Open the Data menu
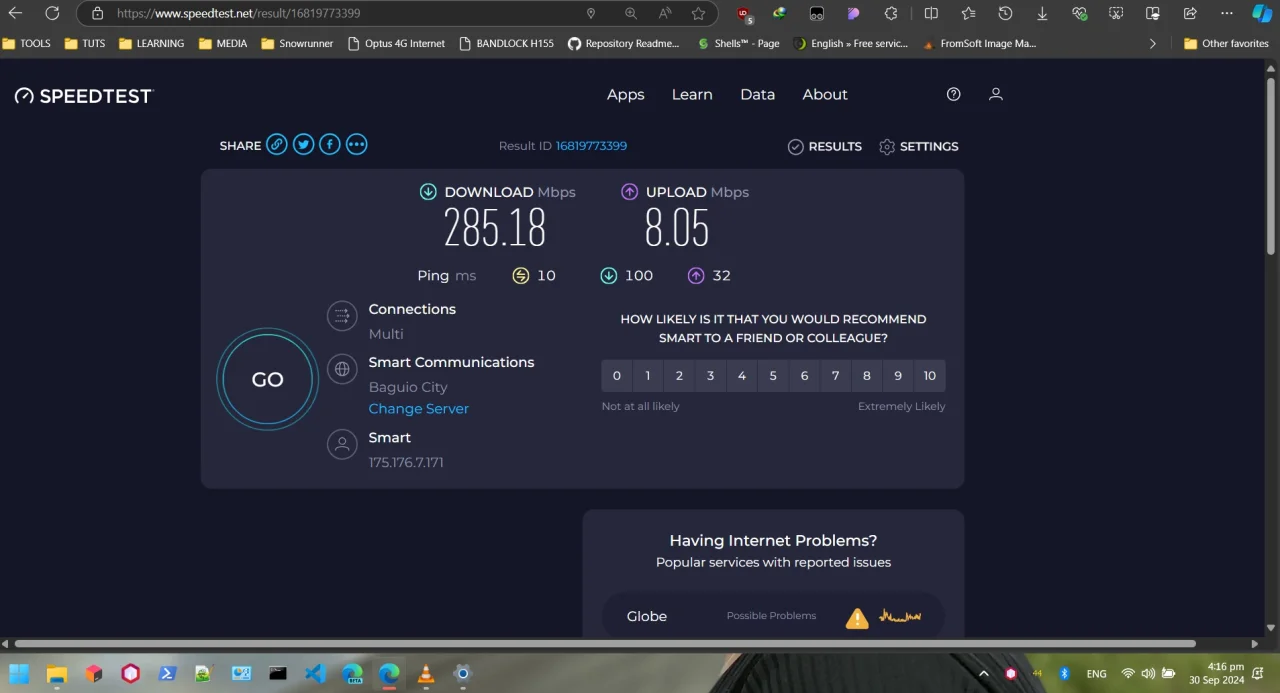The image size is (1280, 693). click(757, 94)
